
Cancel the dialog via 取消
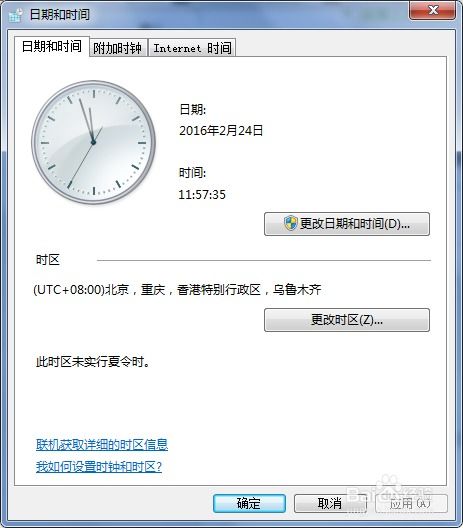(330, 503)
